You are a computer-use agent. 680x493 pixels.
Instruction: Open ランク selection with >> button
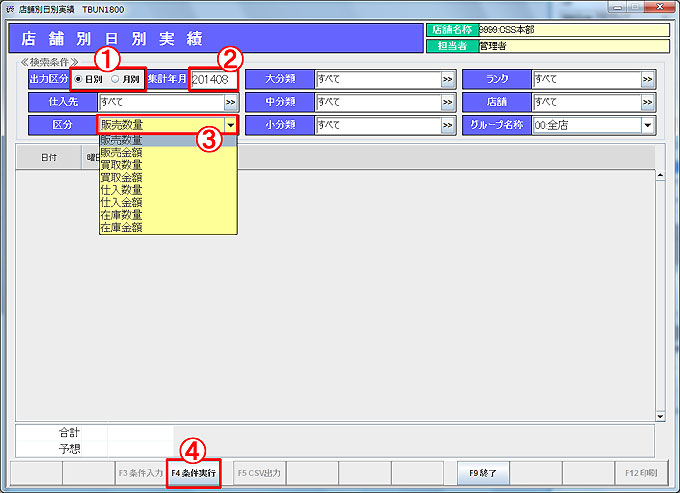pyautogui.click(x=647, y=80)
